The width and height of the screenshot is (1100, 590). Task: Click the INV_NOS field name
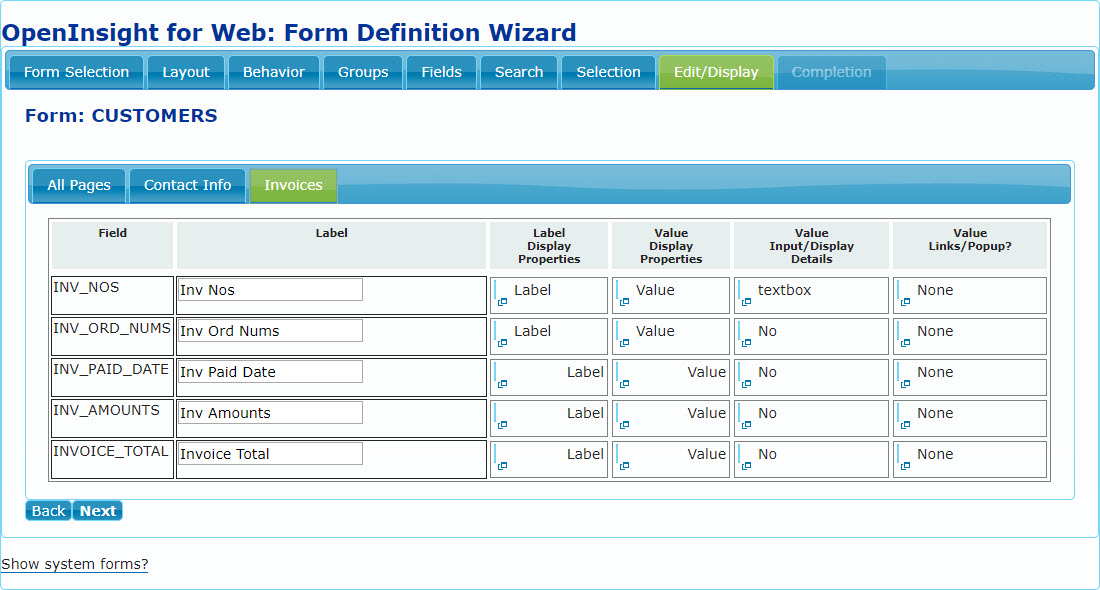coord(86,287)
